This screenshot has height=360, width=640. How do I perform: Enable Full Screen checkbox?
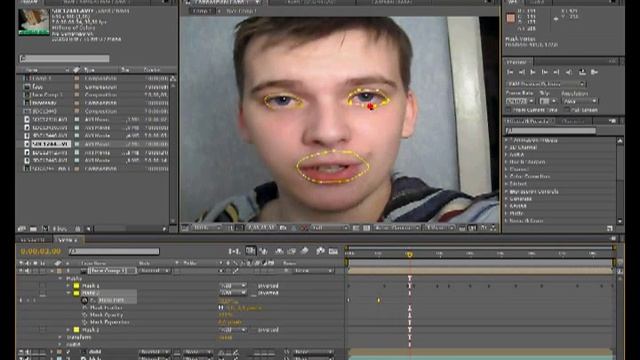click(x=567, y=110)
